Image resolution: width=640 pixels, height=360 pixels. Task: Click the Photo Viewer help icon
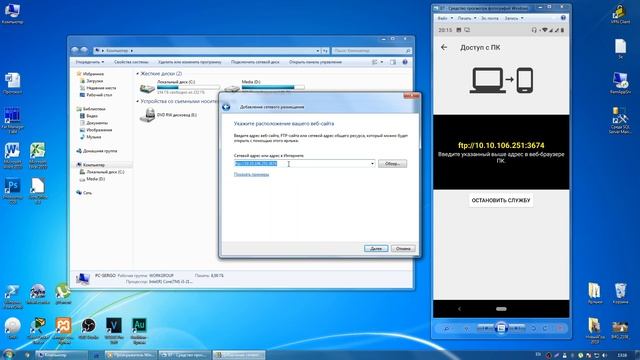pyautogui.click(x=563, y=18)
